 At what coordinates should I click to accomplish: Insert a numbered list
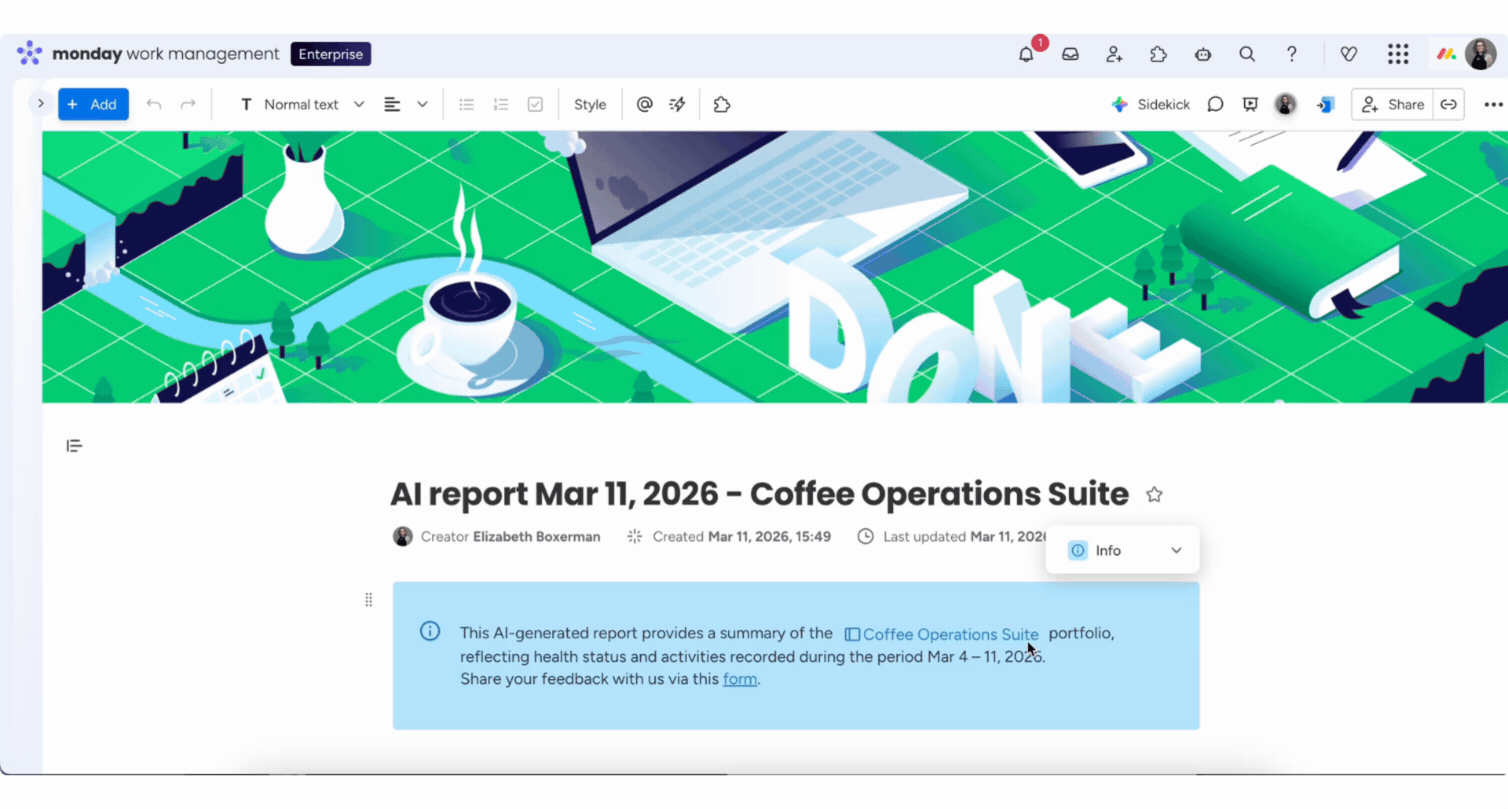(501, 104)
